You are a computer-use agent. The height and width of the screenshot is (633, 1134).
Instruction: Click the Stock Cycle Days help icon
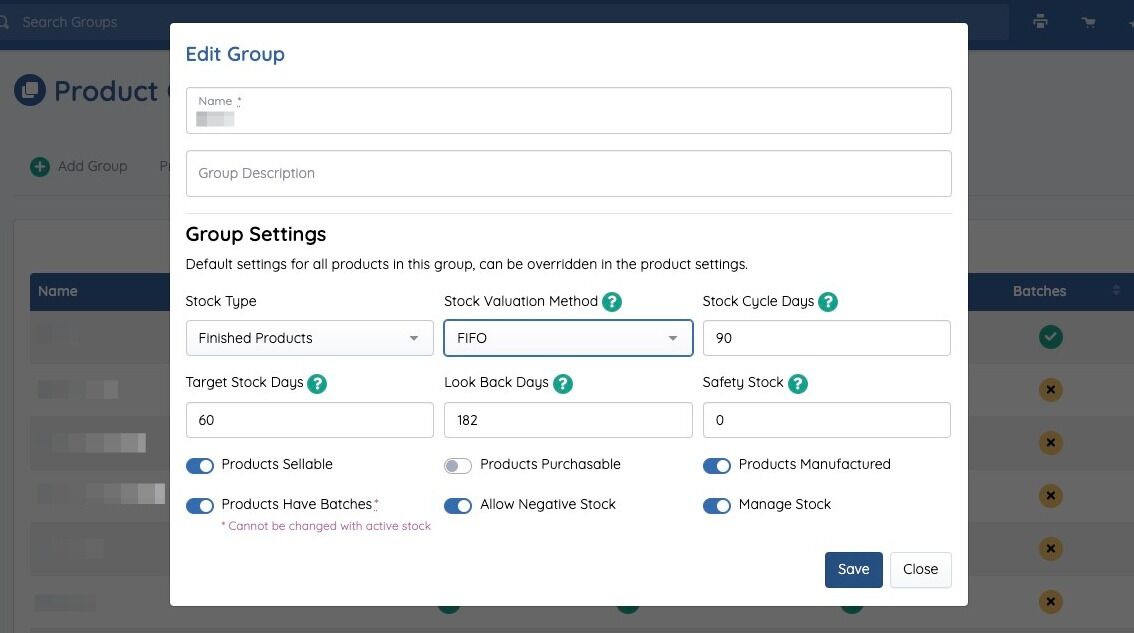pyautogui.click(x=828, y=302)
